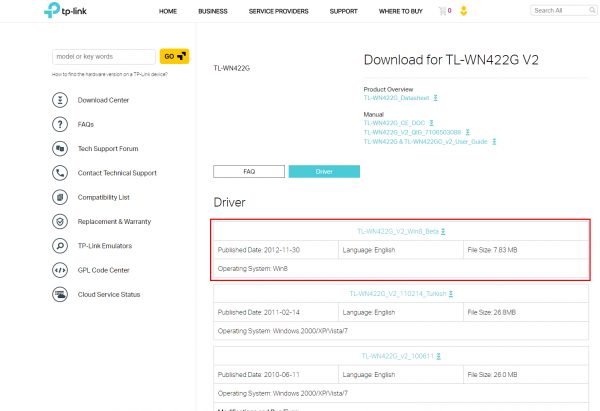Click the Download Center sidebar icon
Viewport: 600px width, 411px height.
[59, 100]
